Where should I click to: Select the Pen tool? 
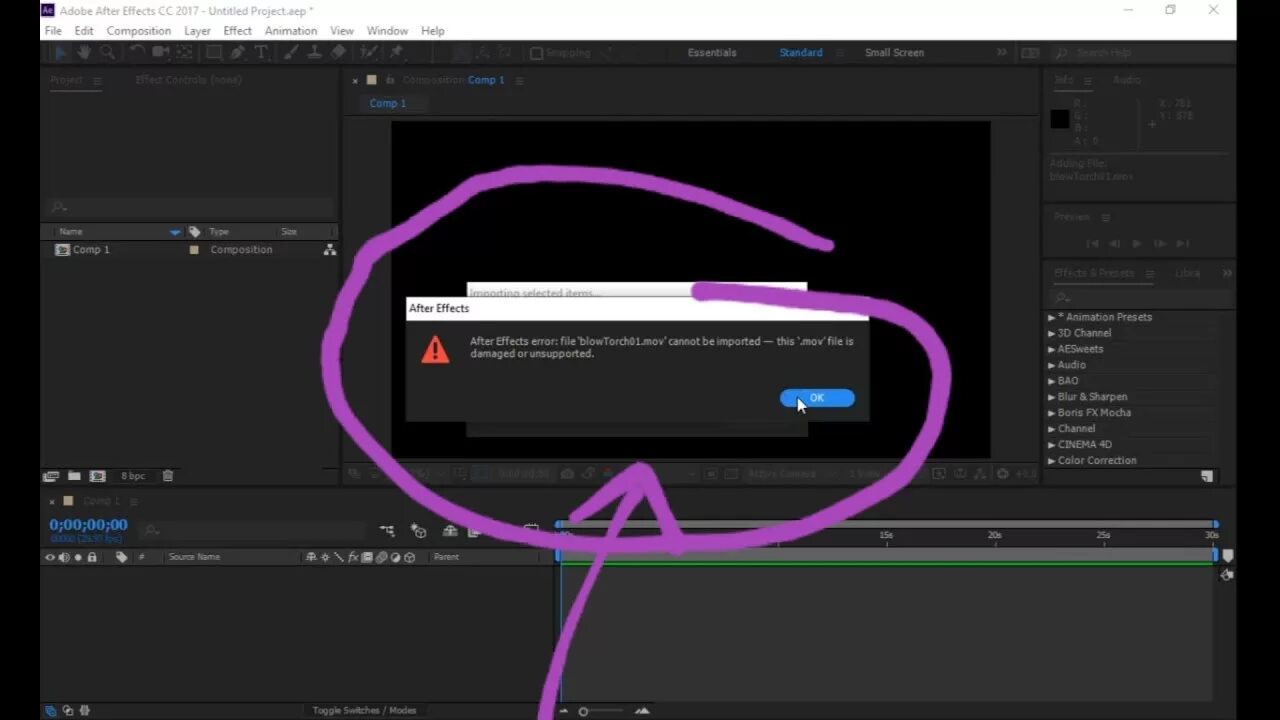coord(238,53)
